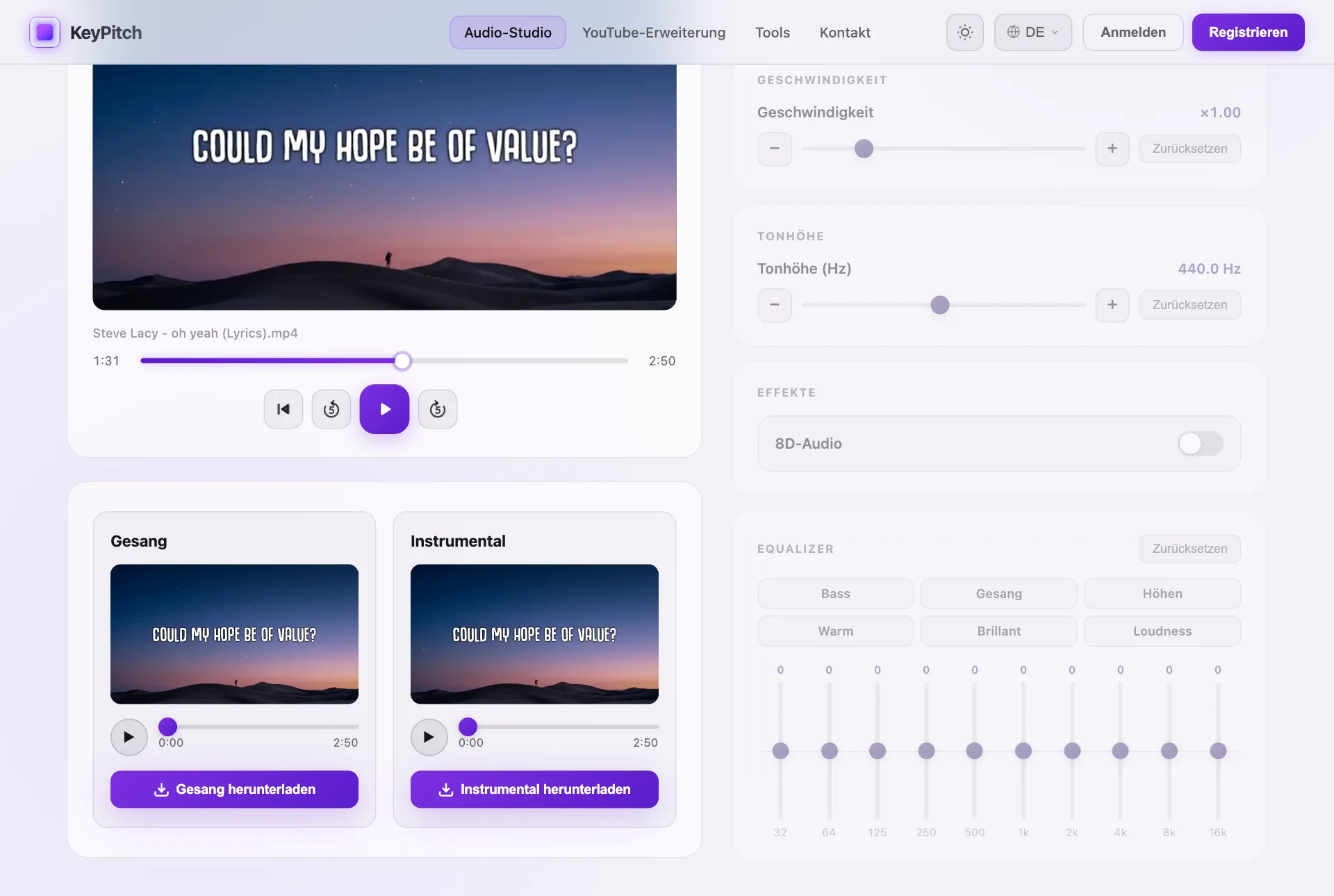Click the '×1.00' speed value
The width and height of the screenshot is (1334, 896).
point(1220,113)
